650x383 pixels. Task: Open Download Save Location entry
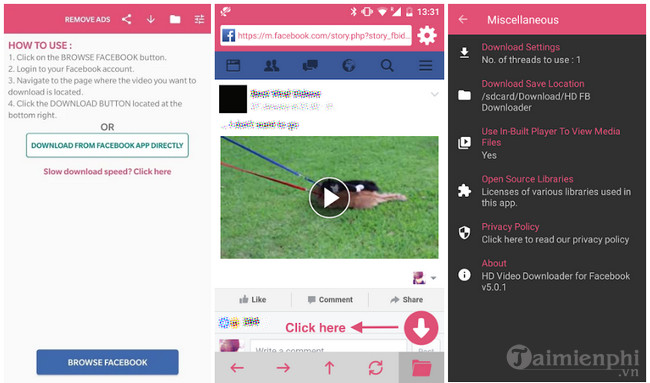(x=547, y=96)
